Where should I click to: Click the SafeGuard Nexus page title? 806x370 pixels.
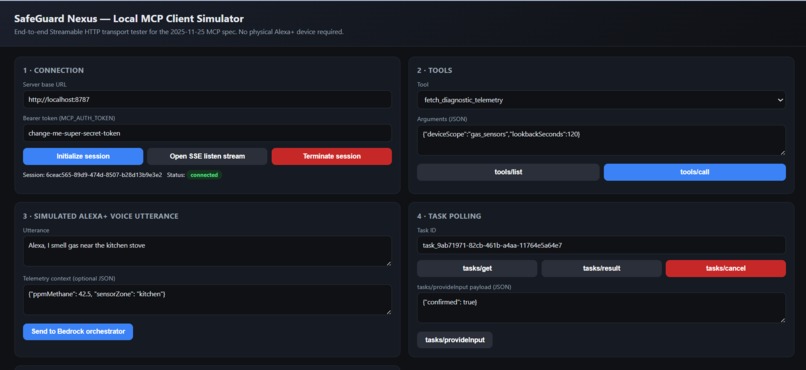(x=129, y=19)
